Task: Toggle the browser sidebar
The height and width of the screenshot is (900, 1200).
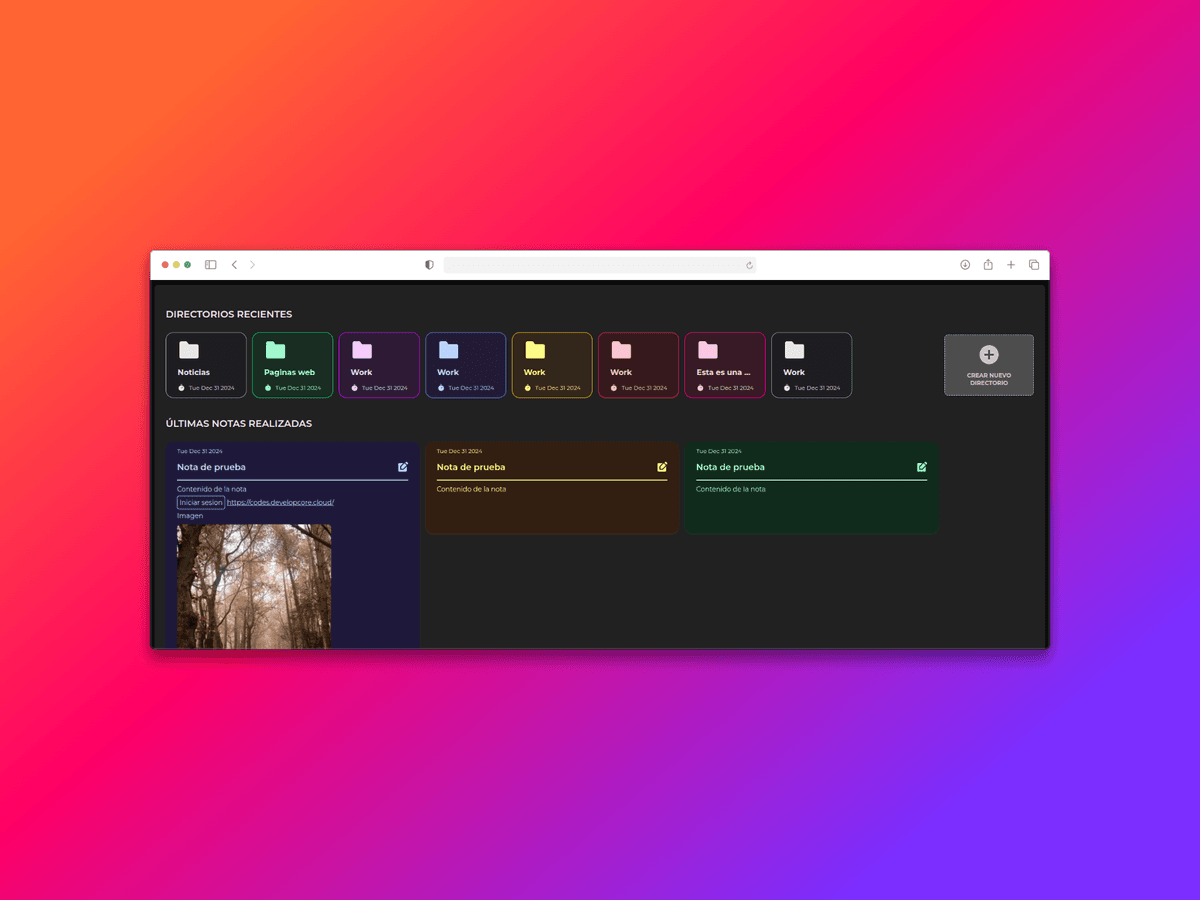Action: [210, 265]
